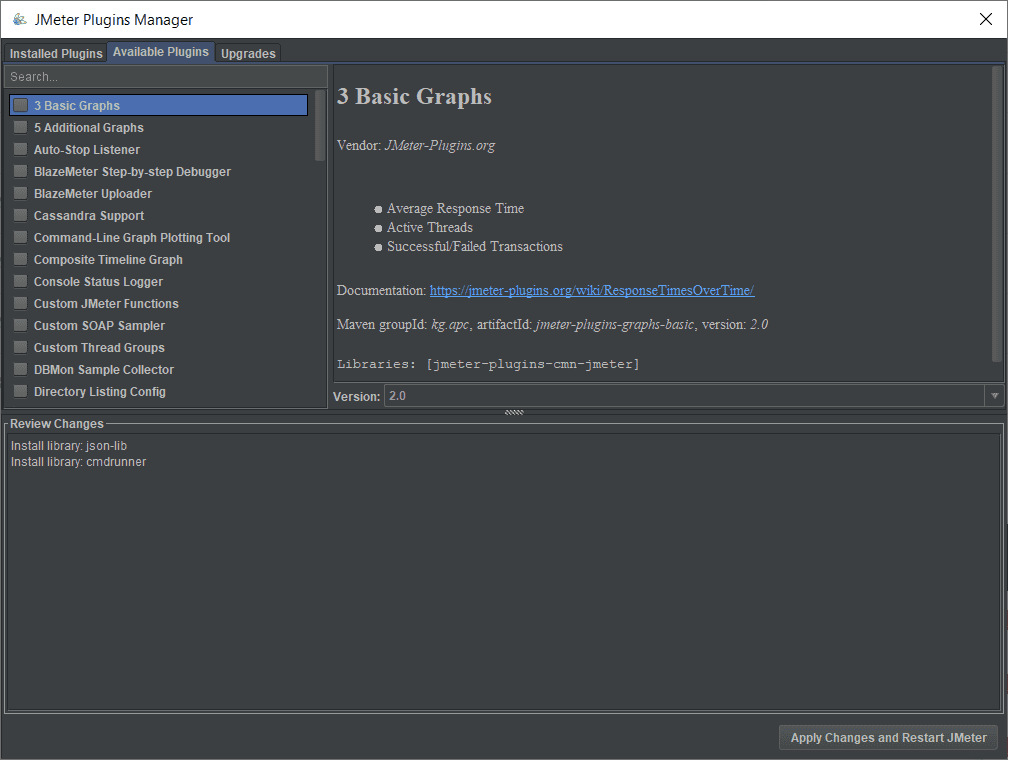The image size is (1012, 763).
Task: Open the ResponseTimesOverTime documentation link
Action: (594, 290)
